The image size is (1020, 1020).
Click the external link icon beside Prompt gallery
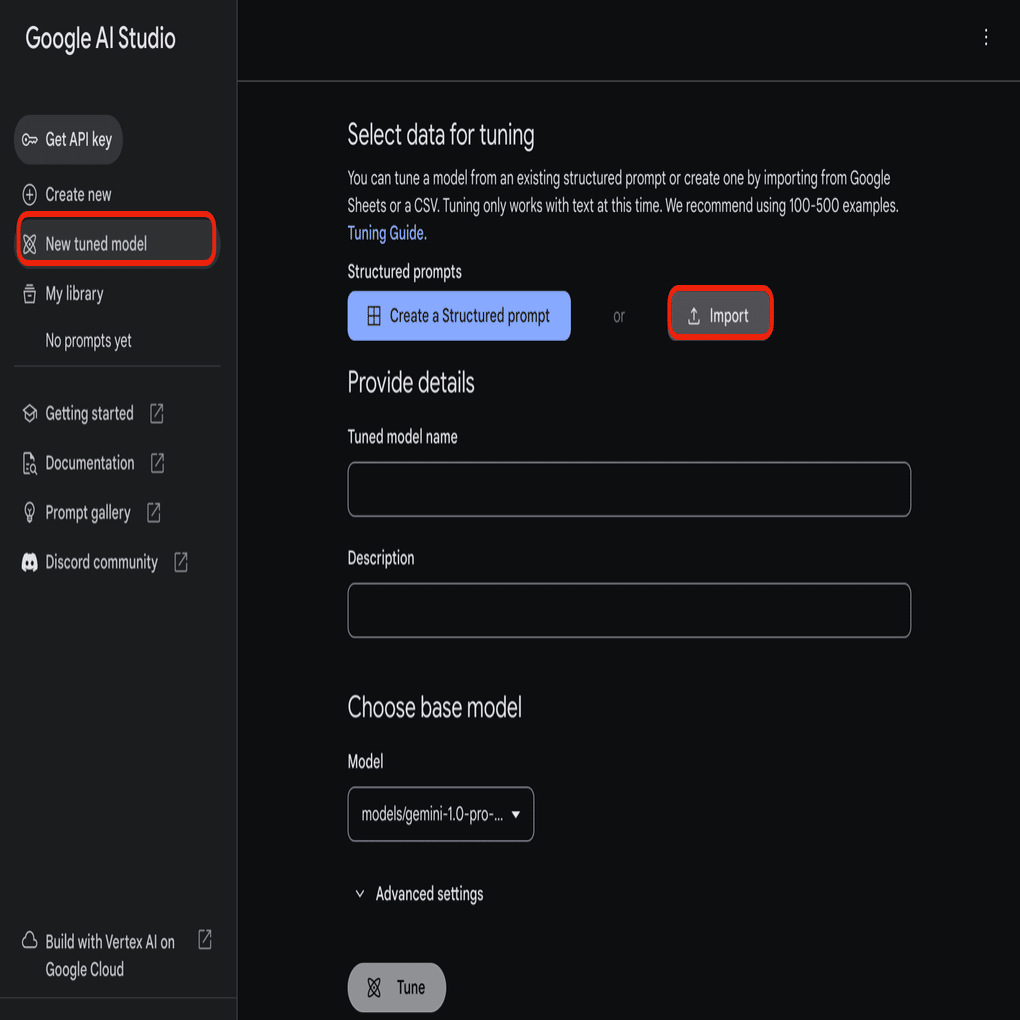click(x=154, y=512)
